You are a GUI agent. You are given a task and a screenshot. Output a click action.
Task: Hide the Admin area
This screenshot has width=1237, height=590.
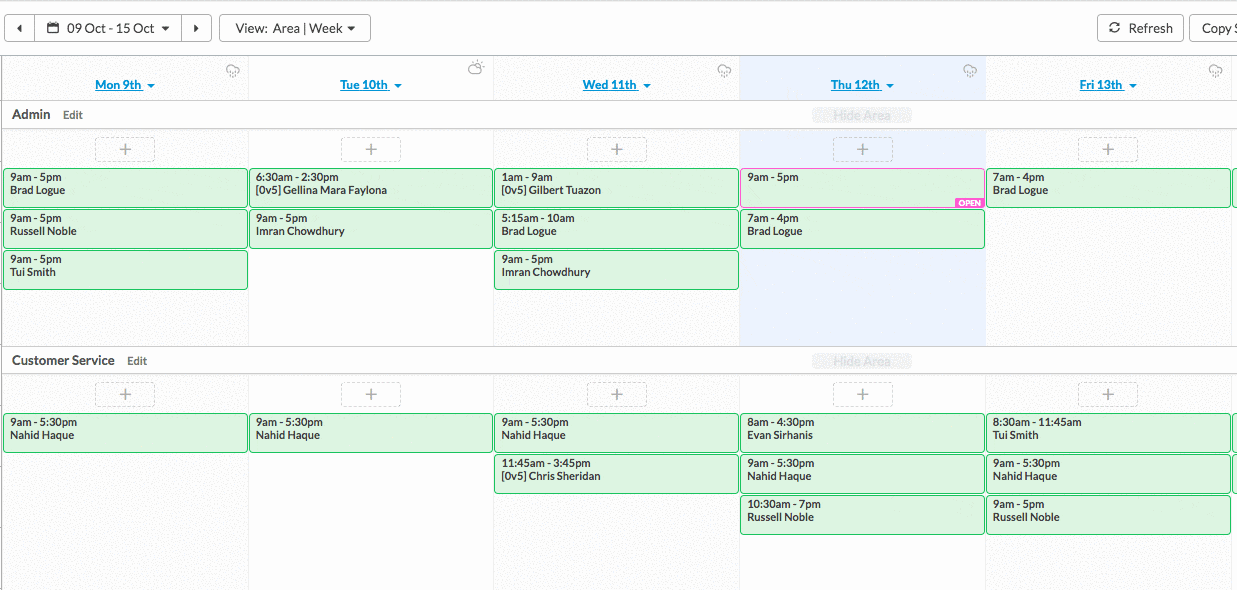tap(861, 115)
